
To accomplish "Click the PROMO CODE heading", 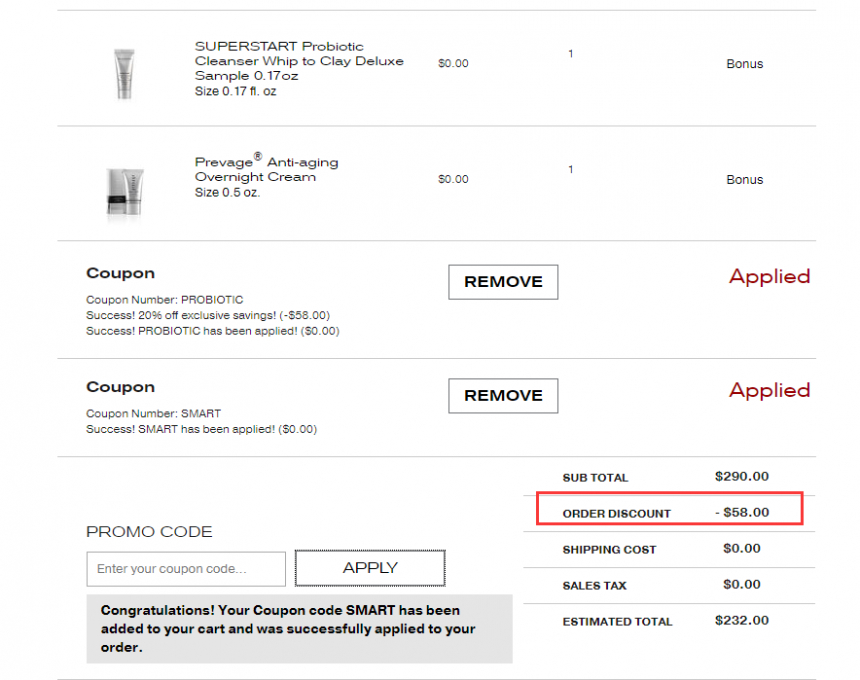I will (x=149, y=532).
